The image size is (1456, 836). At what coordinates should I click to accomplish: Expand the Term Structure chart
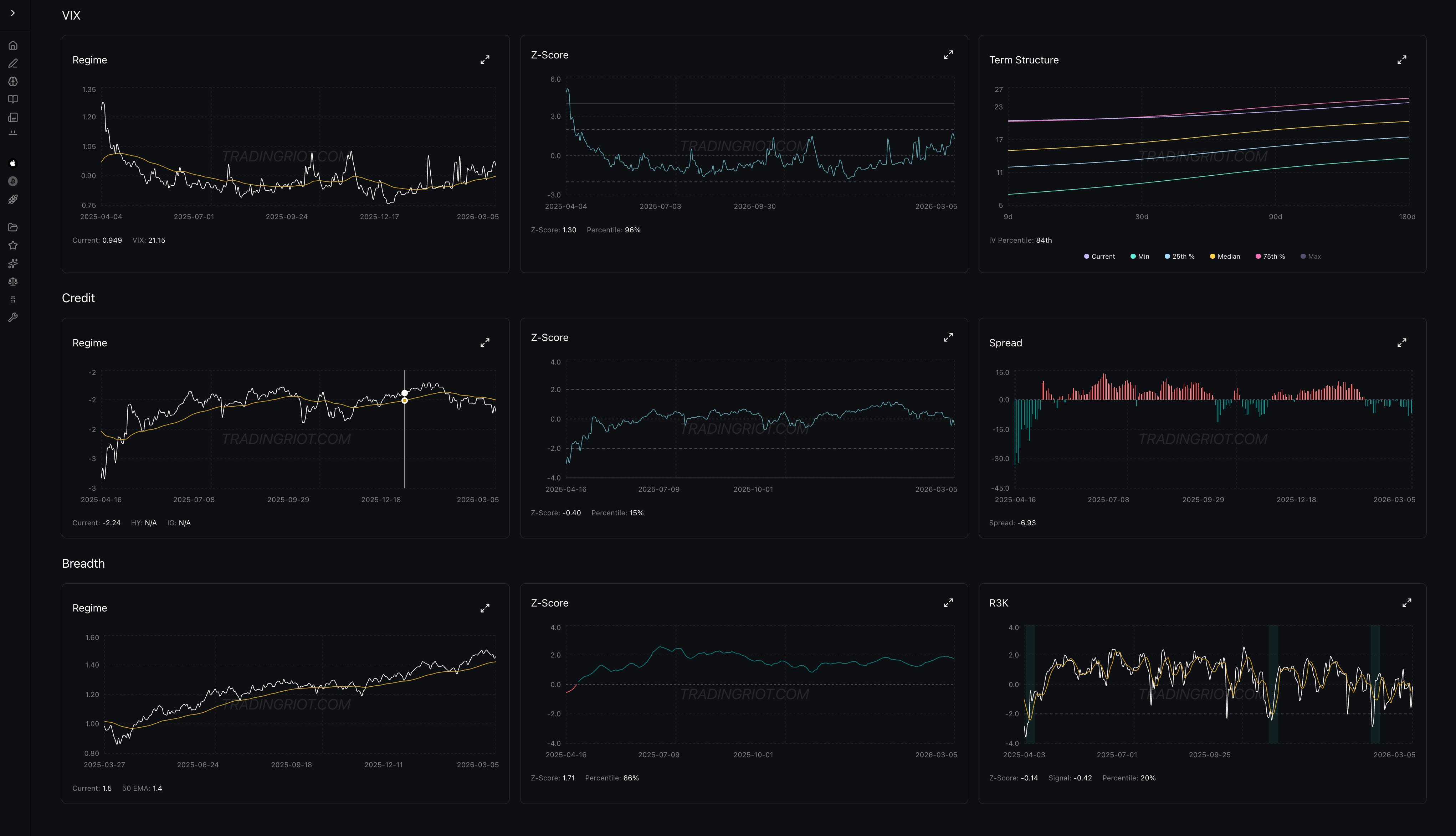tap(1401, 60)
